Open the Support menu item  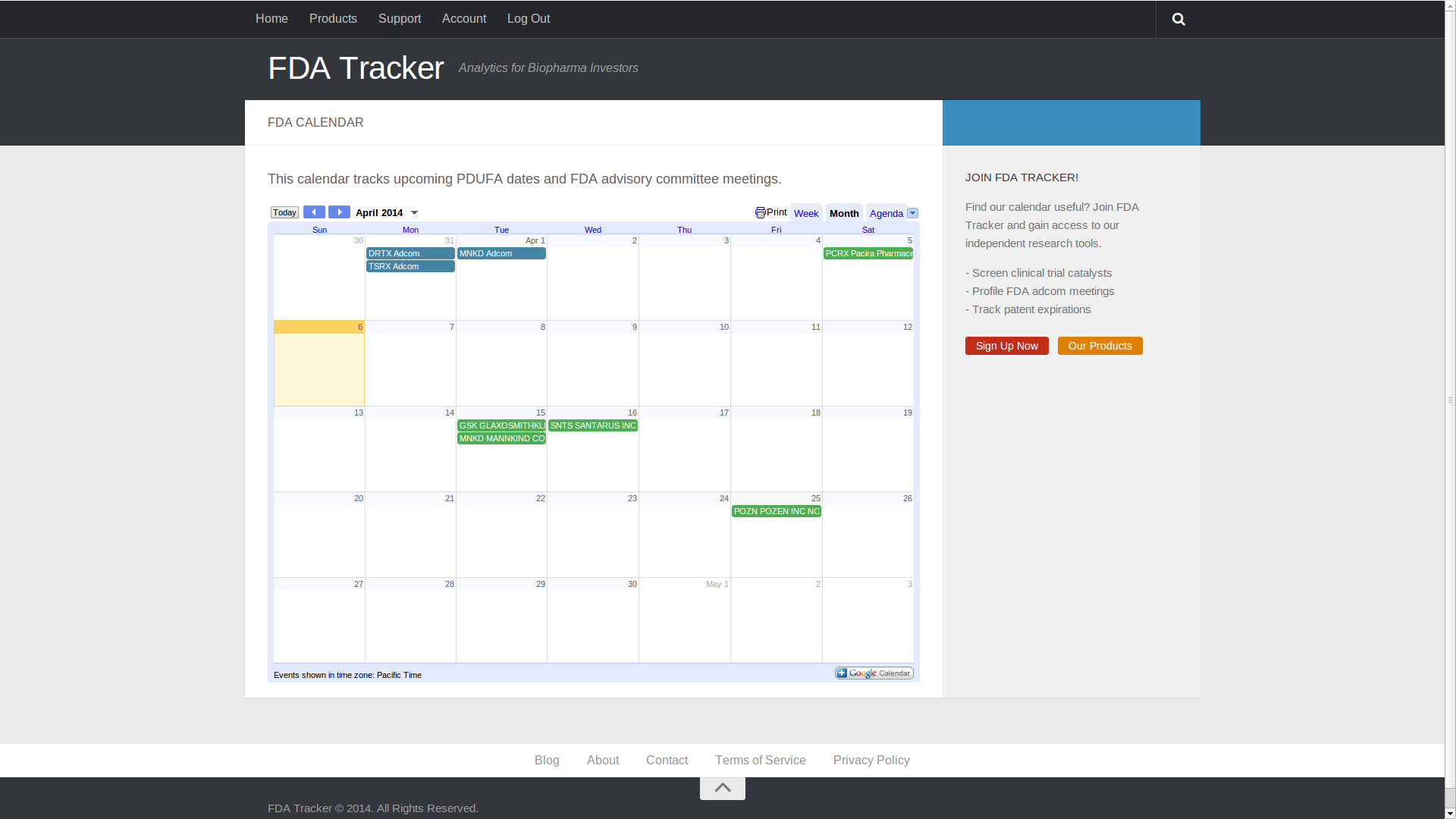(x=400, y=19)
